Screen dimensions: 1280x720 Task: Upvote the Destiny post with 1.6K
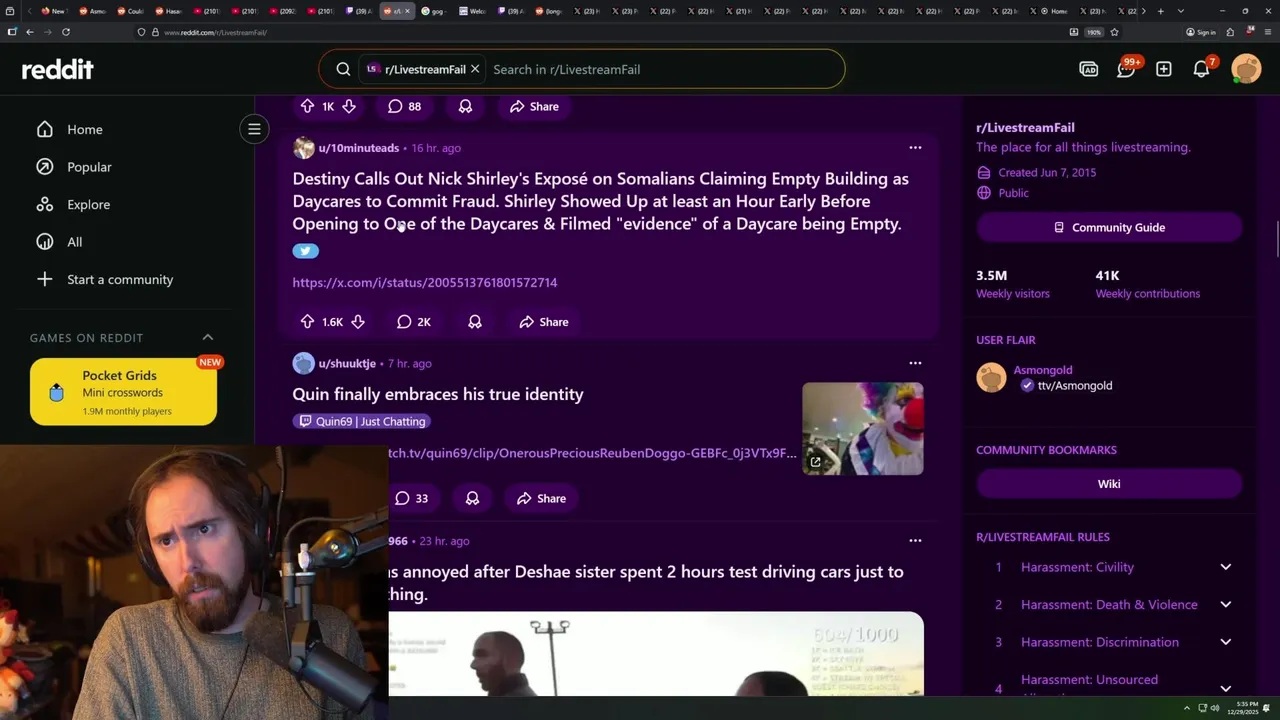click(x=307, y=322)
